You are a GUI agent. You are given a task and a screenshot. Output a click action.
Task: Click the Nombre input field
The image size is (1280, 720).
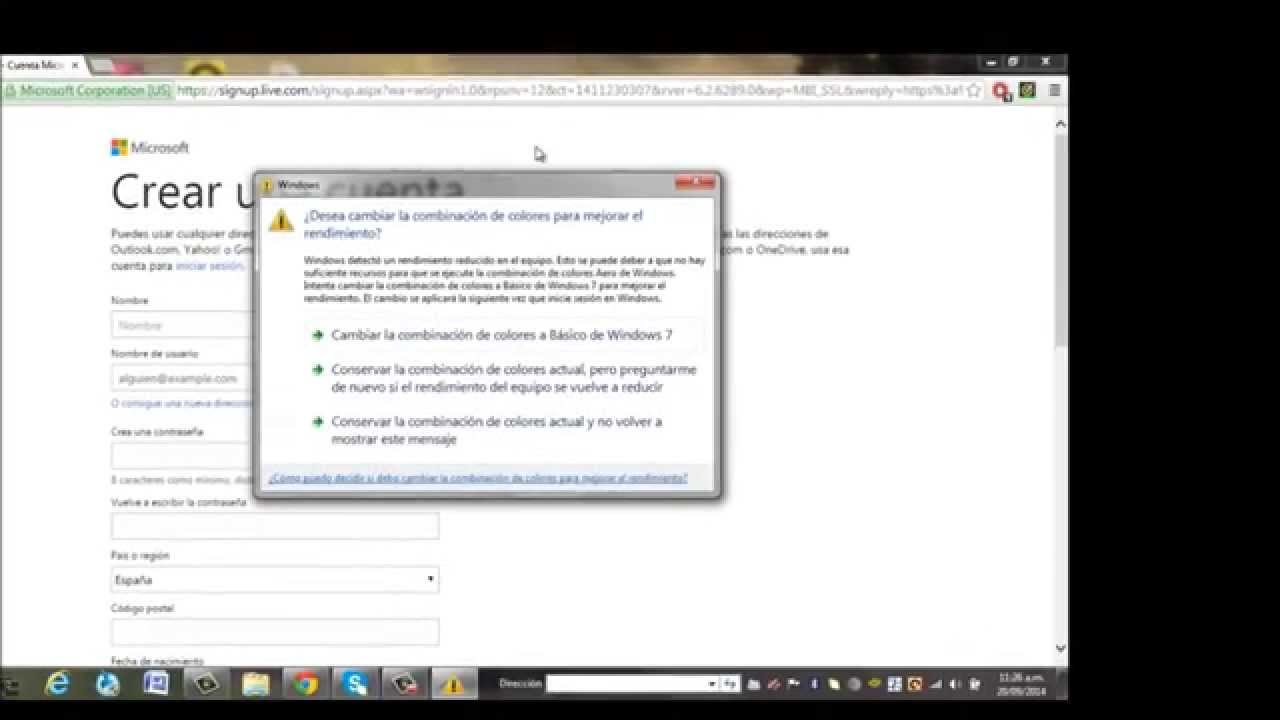coord(181,325)
